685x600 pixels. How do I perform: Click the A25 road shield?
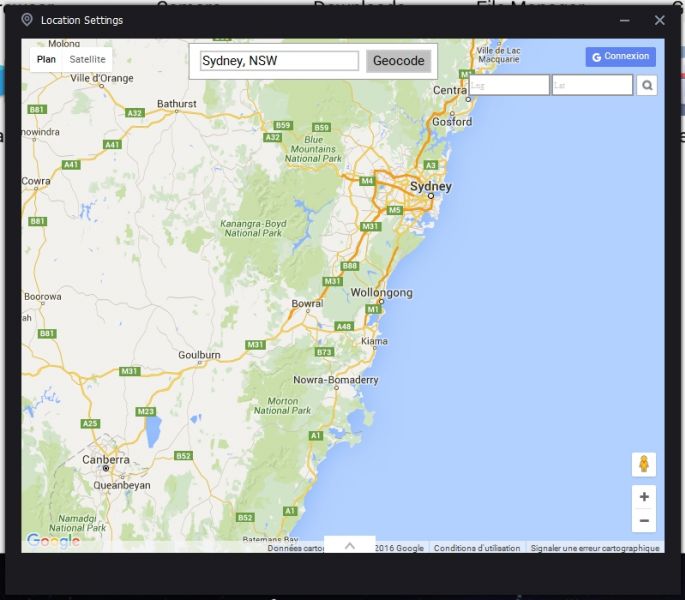point(90,423)
